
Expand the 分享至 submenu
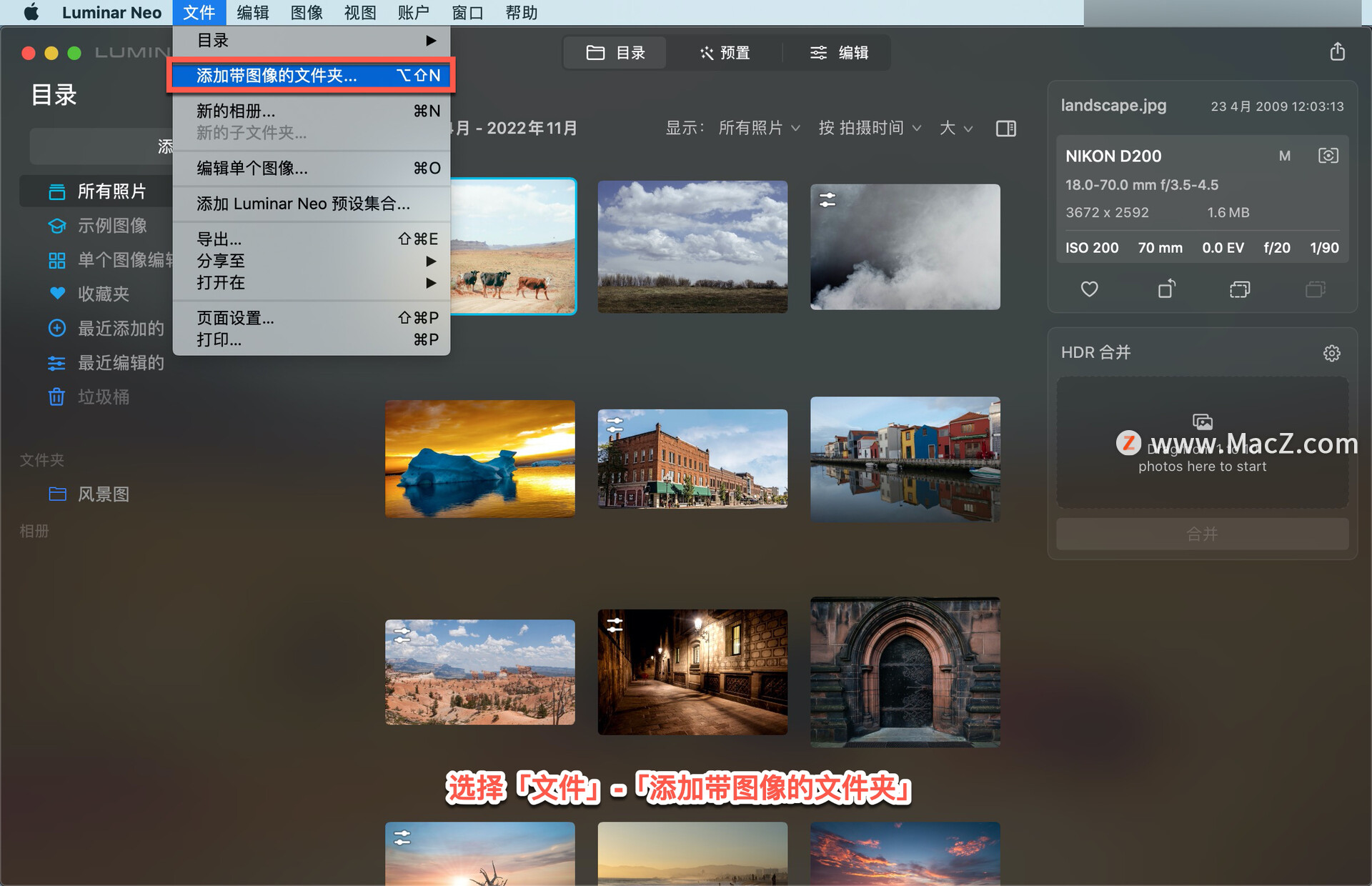click(312, 261)
